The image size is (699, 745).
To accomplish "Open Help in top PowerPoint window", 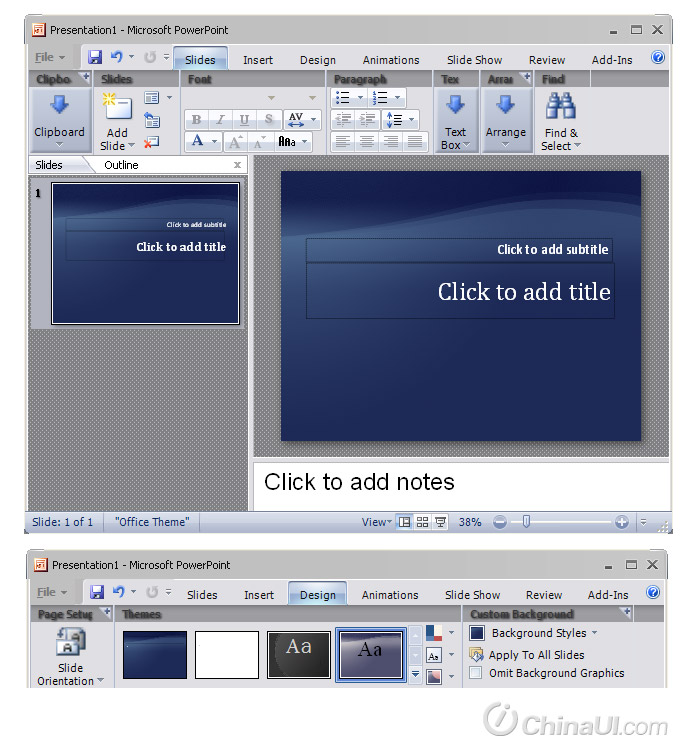I will (x=658, y=57).
